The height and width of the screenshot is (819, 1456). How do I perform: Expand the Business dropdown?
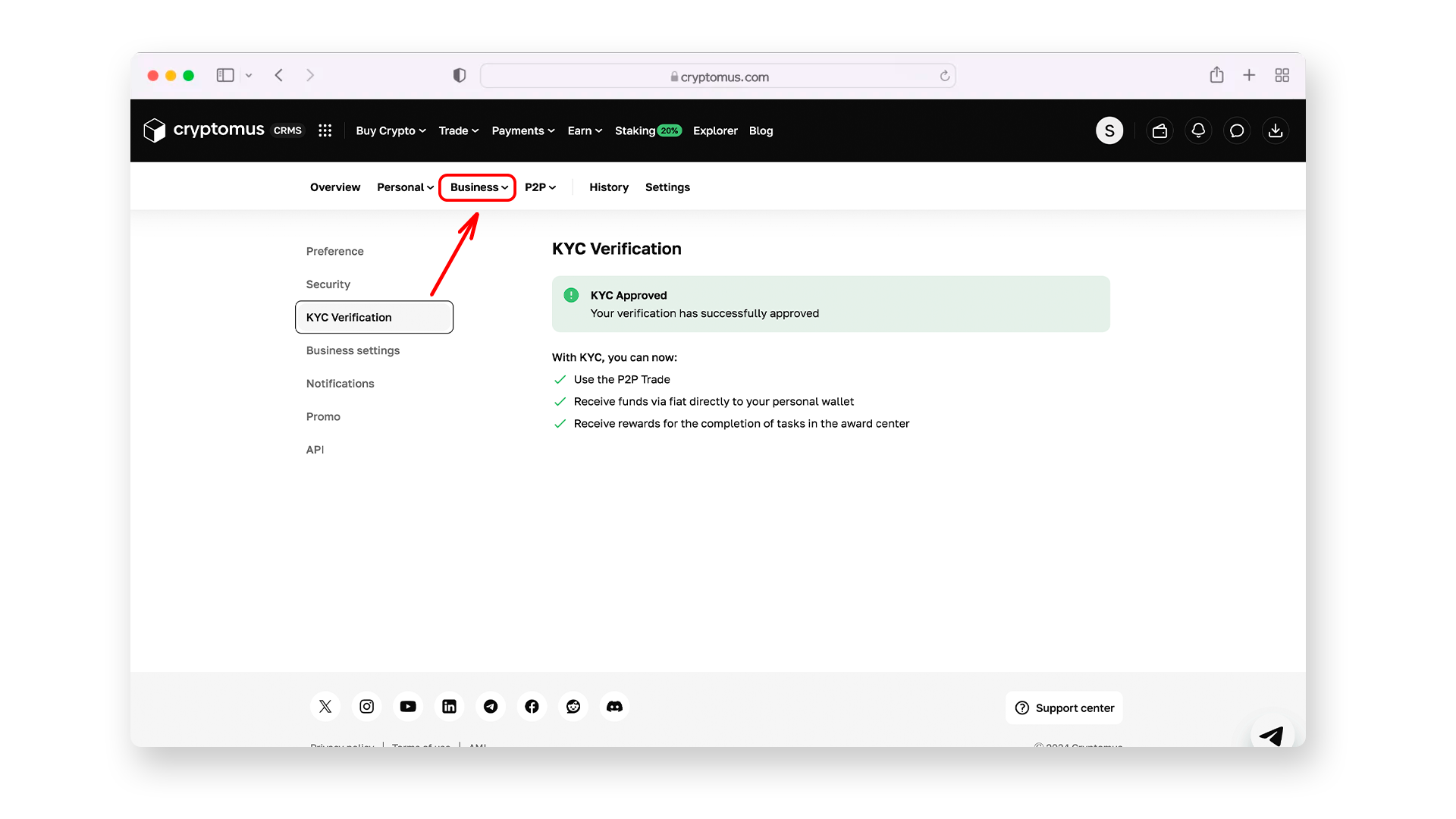[479, 187]
